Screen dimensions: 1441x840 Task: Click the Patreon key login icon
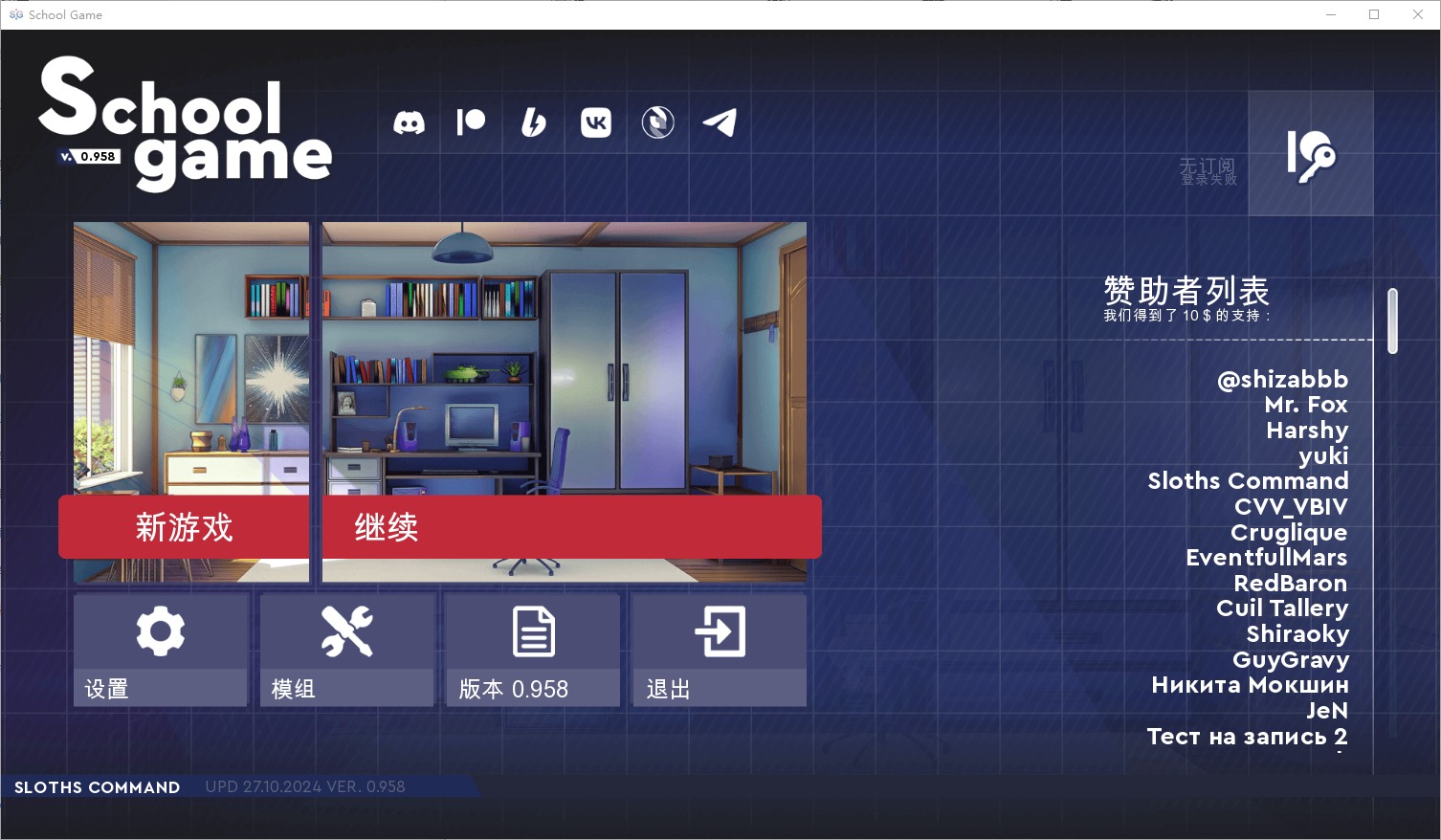tap(1310, 154)
